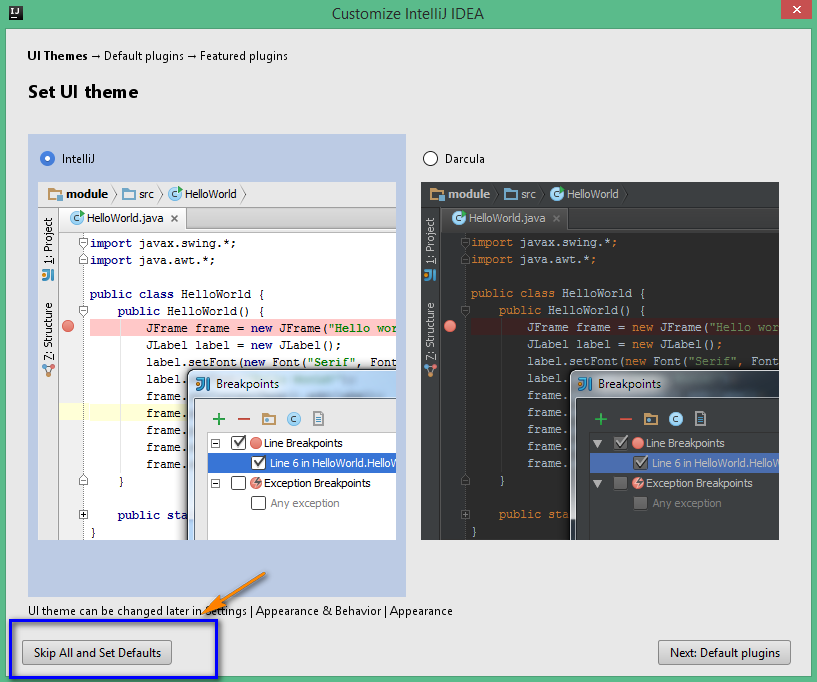Collapse the import statements fold arrow
The height and width of the screenshot is (682, 817).
click(x=82, y=242)
